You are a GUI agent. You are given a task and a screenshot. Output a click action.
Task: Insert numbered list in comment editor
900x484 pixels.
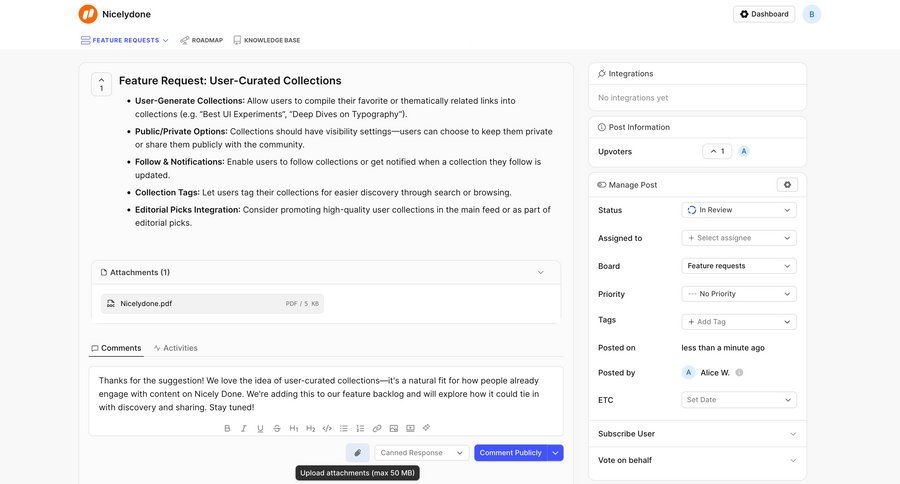click(360, 428)
